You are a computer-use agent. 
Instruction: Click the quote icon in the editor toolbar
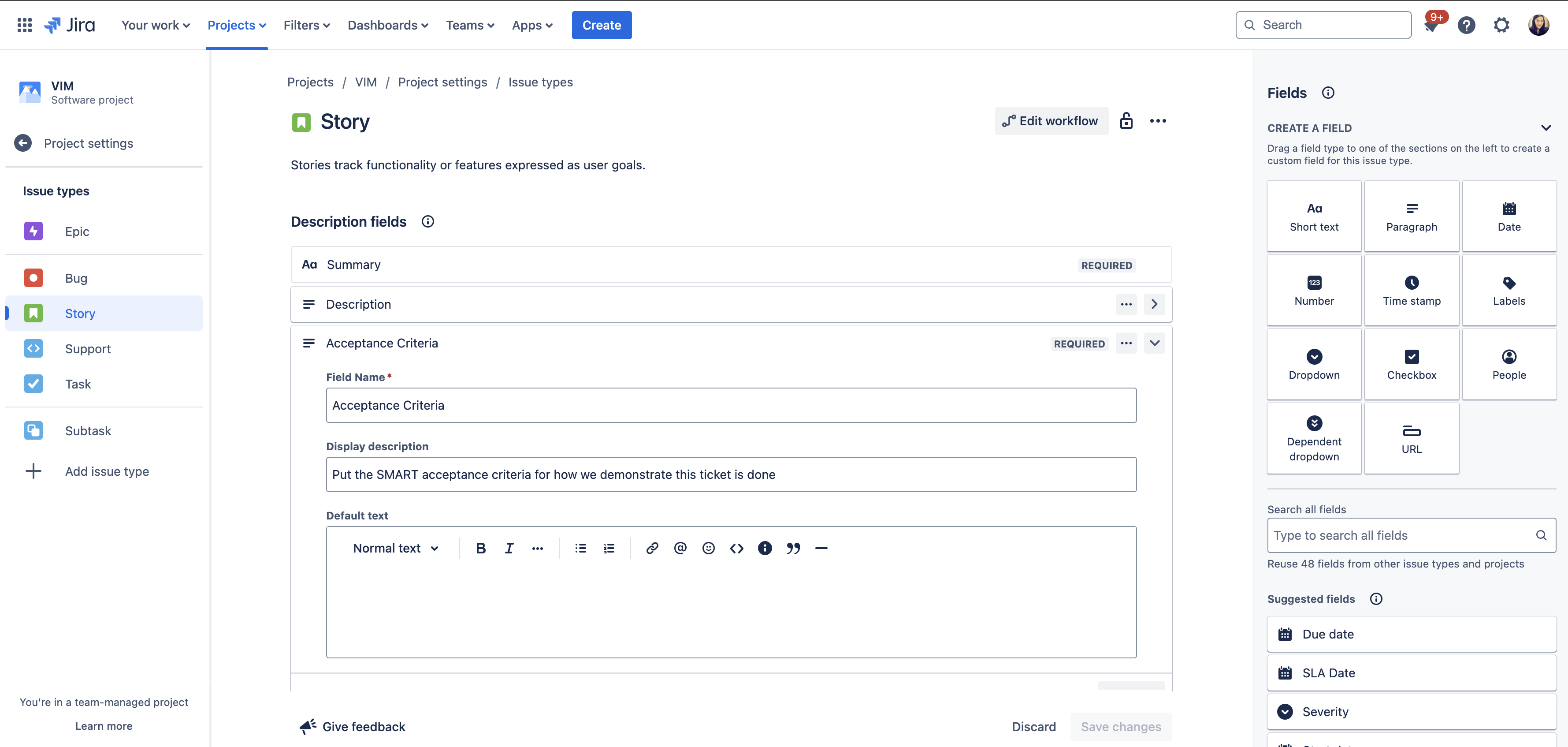(x=792, y=549)
